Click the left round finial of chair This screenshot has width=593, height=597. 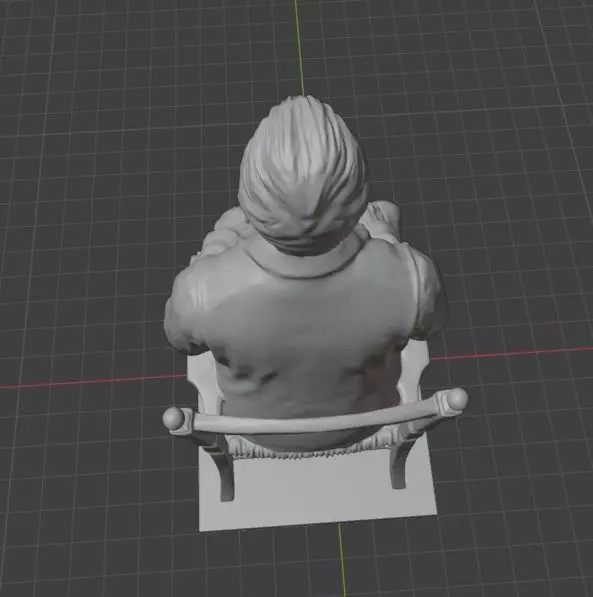click(x=173, y=418)
